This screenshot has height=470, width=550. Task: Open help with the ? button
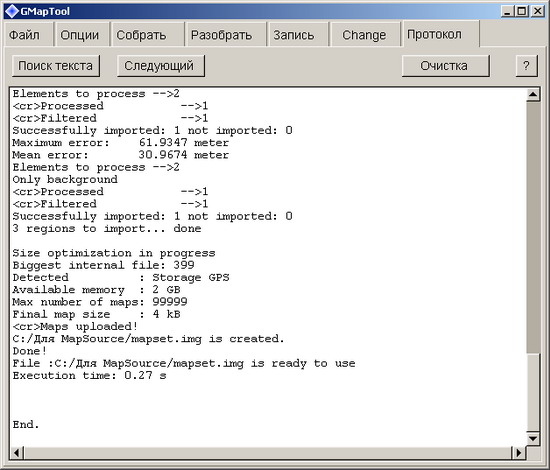(x=526, y=66)
